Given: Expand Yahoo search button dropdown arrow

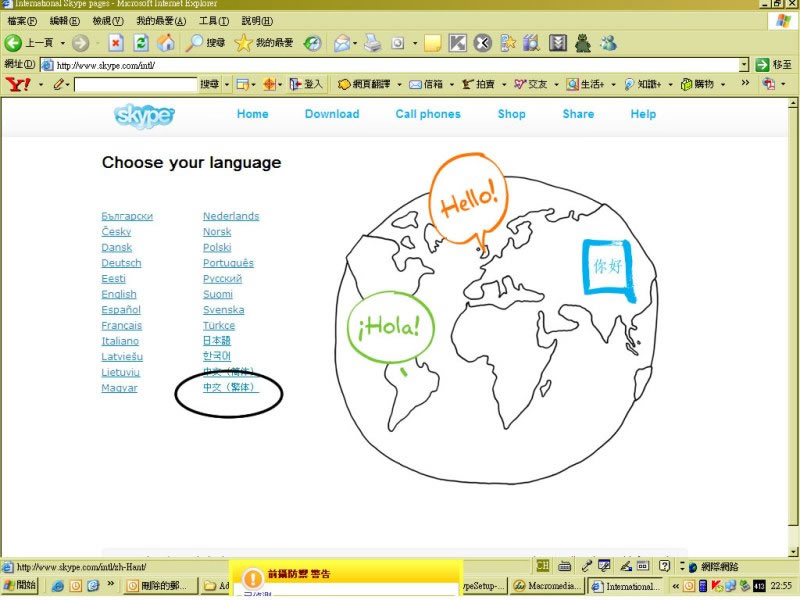Looking at the screenshot, I should point(227,84).
